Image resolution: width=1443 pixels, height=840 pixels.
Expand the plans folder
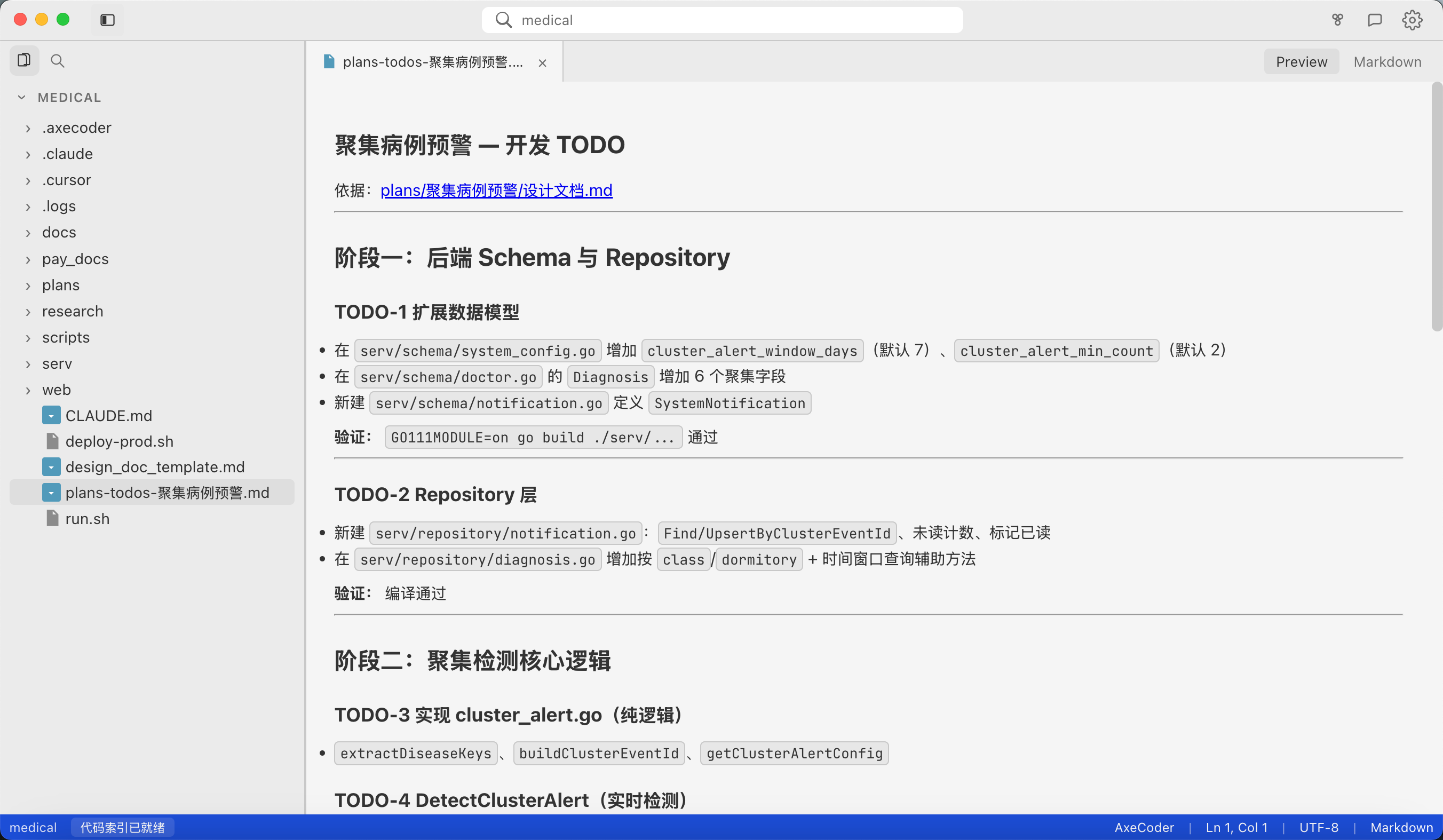tap(28, 286)
